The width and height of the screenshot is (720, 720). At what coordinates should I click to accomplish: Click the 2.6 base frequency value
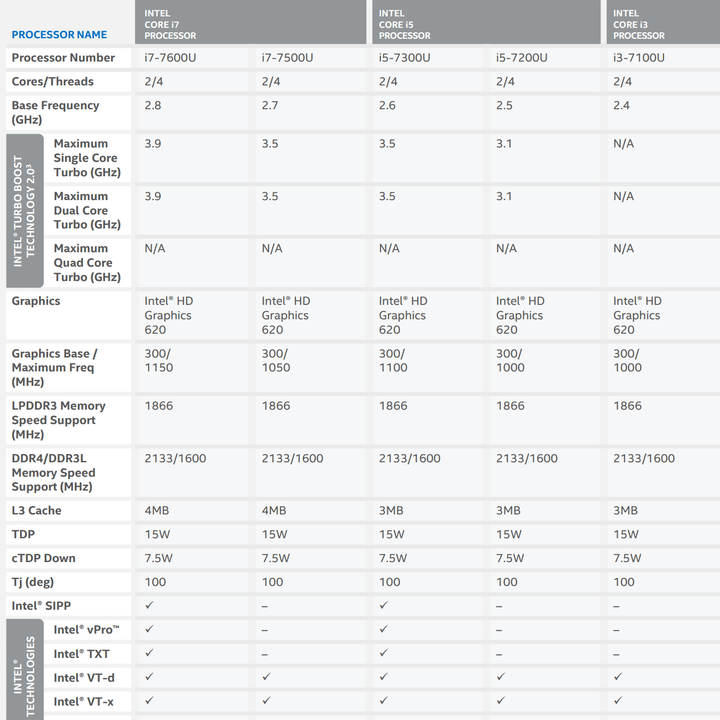(387, 106)
